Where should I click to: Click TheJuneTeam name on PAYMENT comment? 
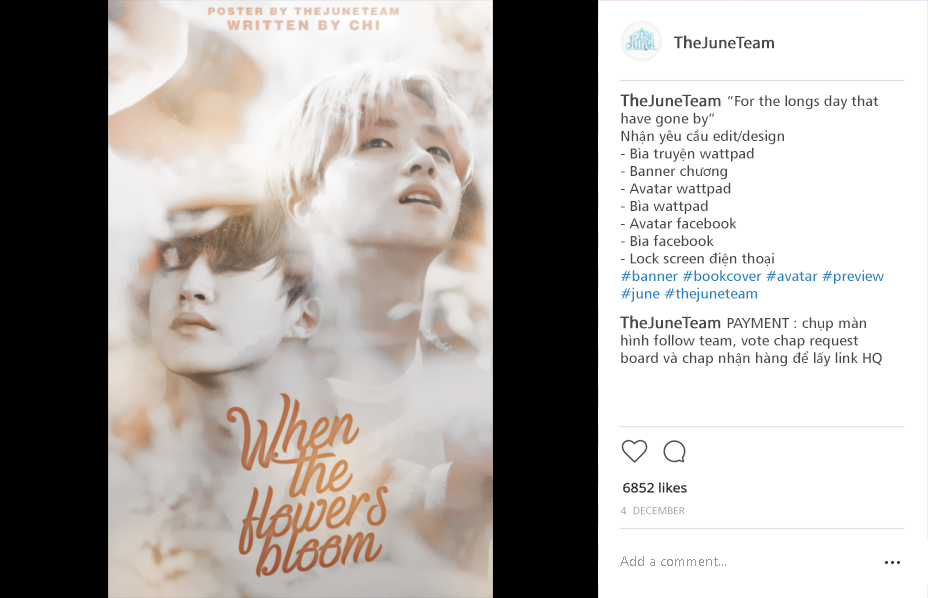[671, 323]
